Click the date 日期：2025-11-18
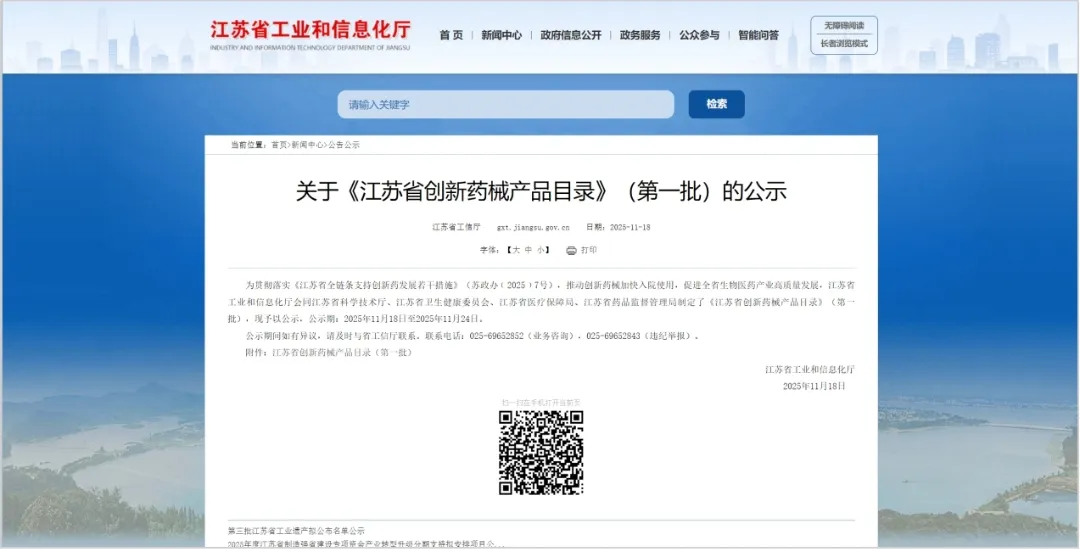Image resolution: width=1080 pixels, height=549 pixels. [618, 227]
